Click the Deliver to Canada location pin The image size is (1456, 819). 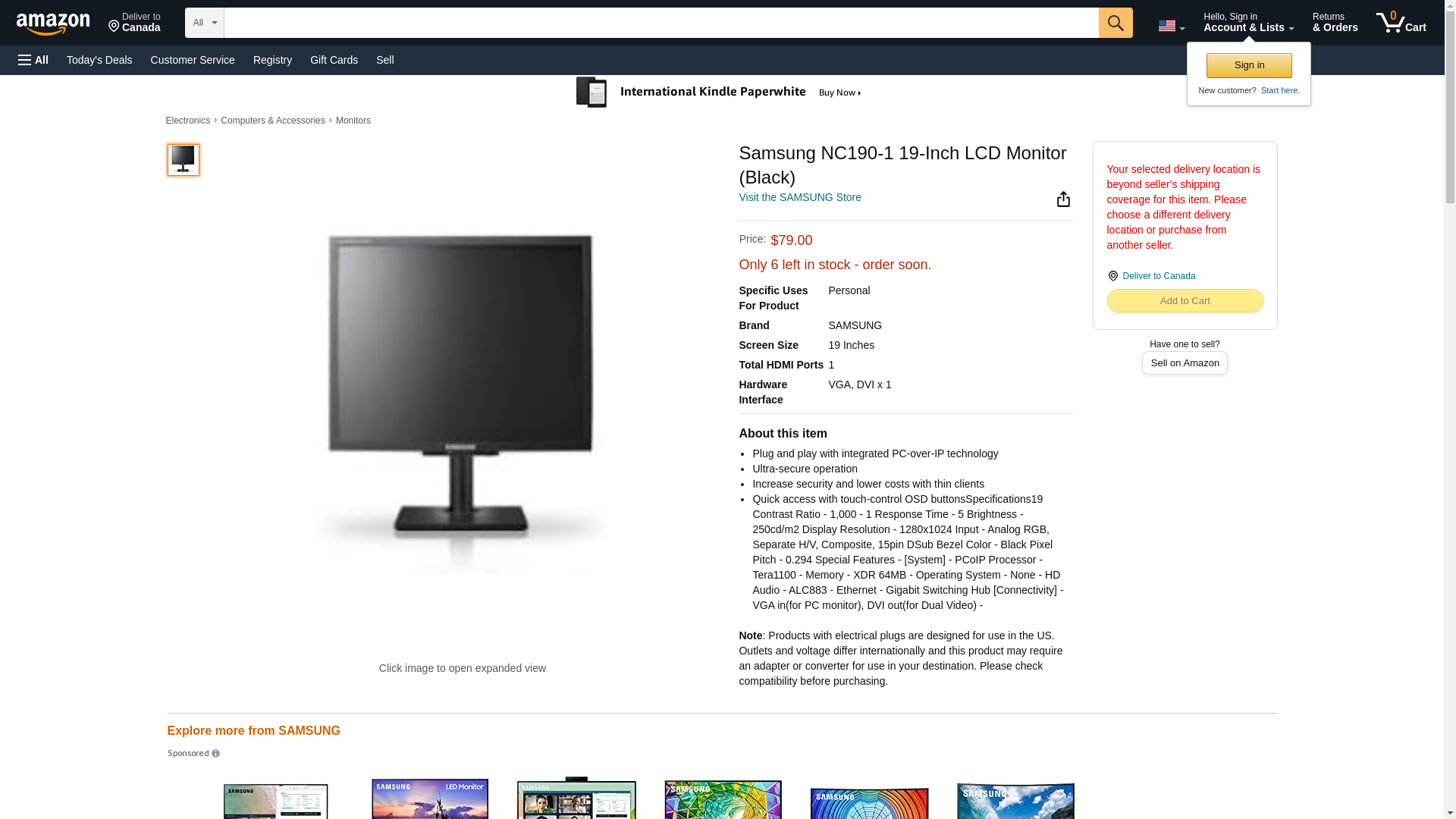(x=1112, y=276)
